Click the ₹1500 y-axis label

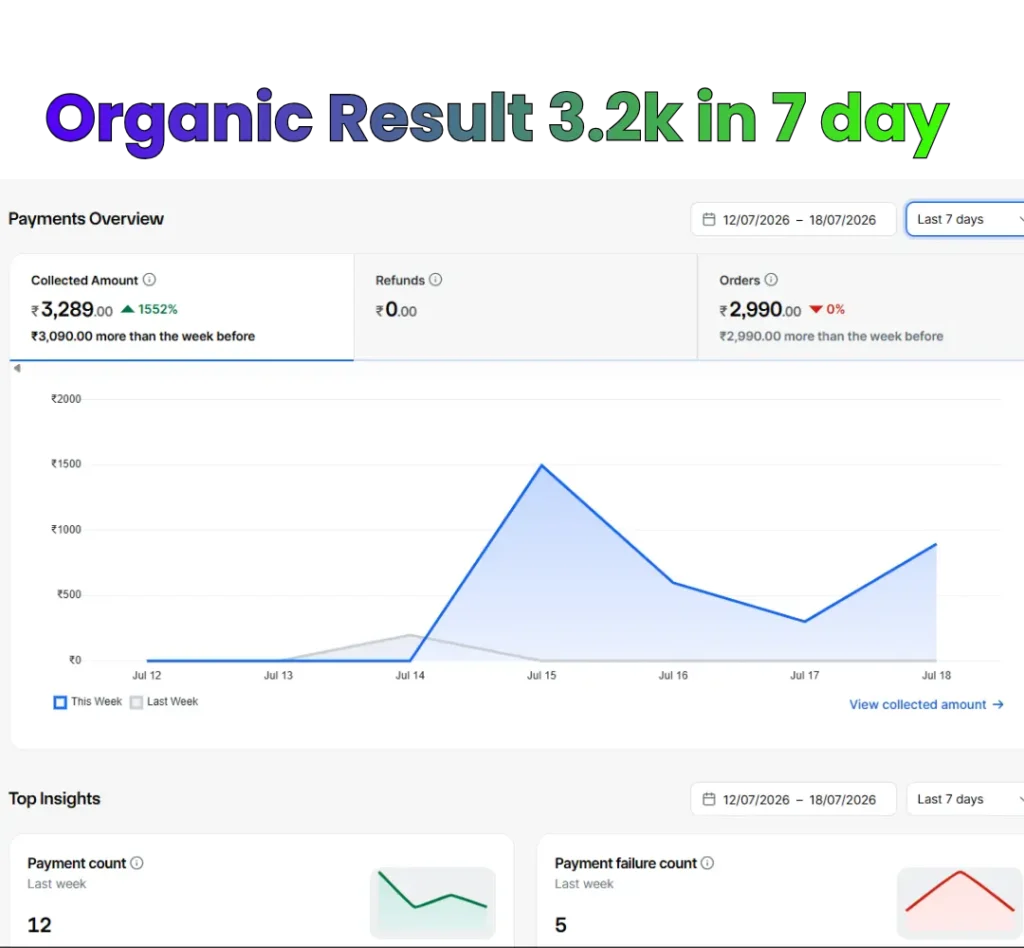point(66,464)
